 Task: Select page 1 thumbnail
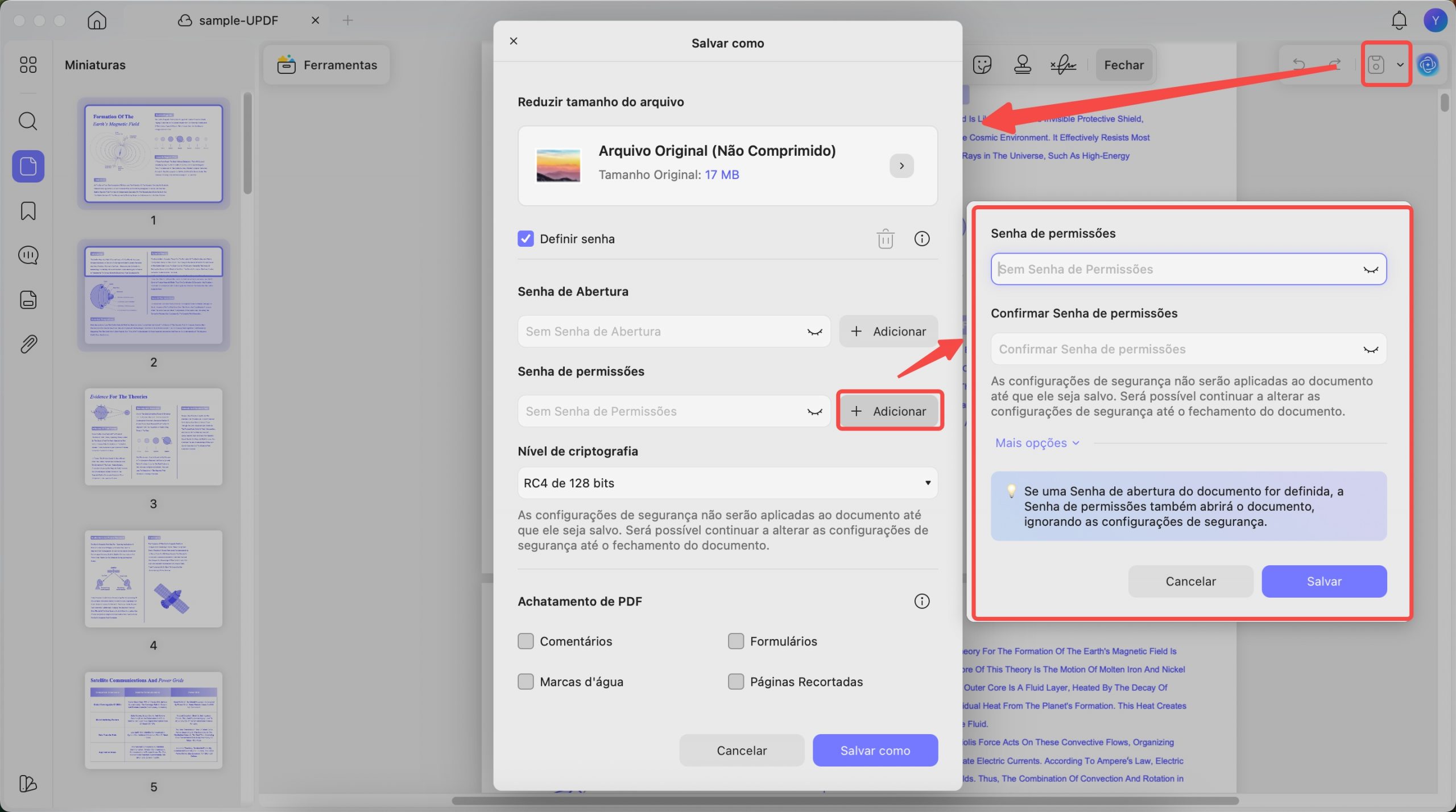[154, 154]
